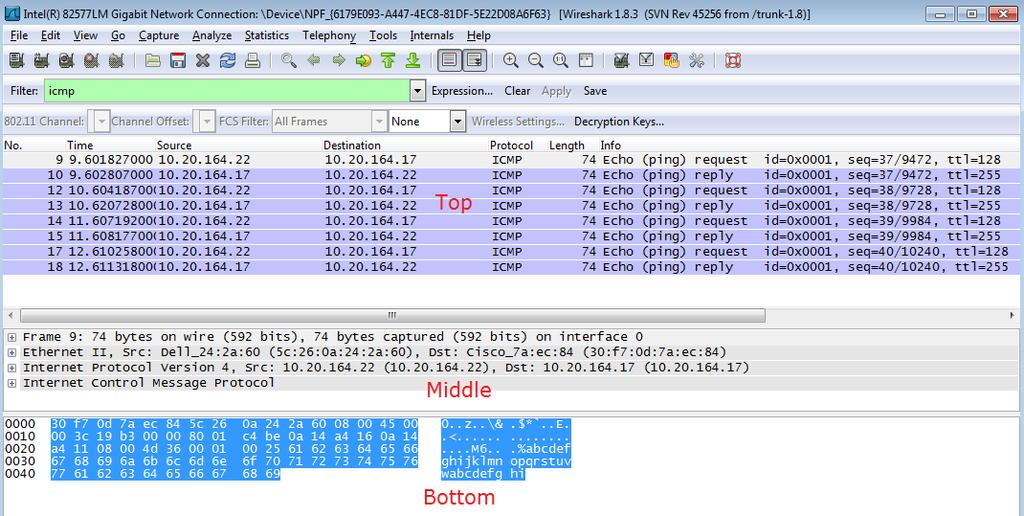The image size is (1024, 516).
Task: Reset zoom to normal size 1:1
Action: pos(560,61)
